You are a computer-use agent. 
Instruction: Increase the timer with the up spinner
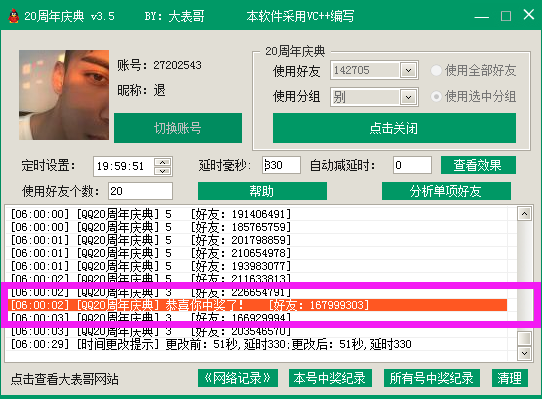[x=162, y=162]
